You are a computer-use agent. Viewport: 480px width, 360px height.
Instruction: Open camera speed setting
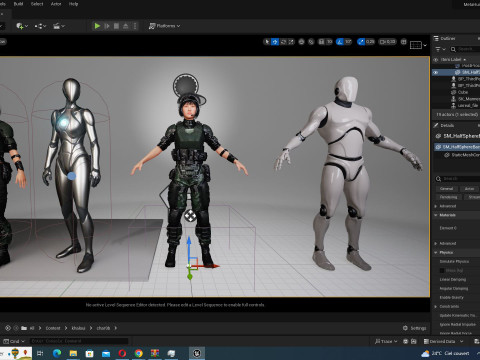tap(388, 42)
